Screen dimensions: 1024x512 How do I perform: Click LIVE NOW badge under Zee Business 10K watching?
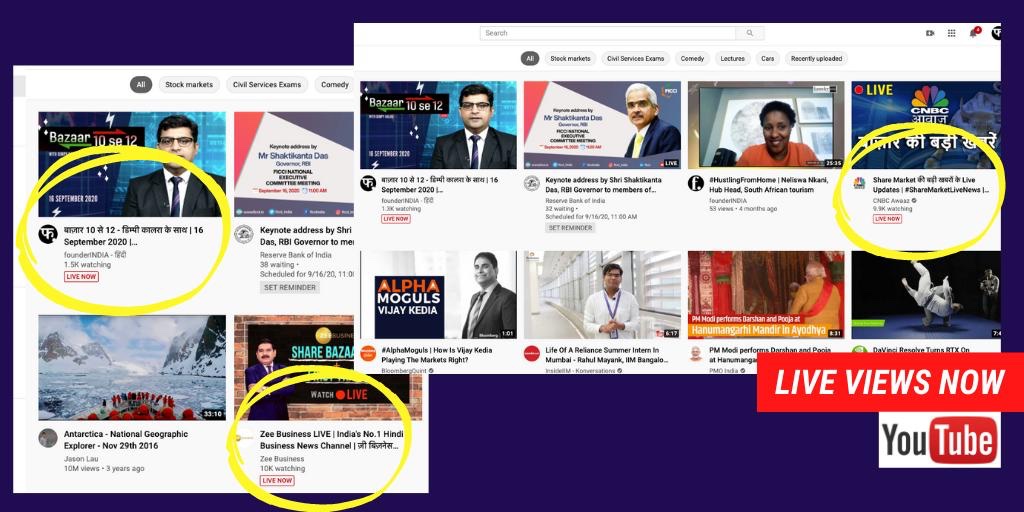click(278, 480)
